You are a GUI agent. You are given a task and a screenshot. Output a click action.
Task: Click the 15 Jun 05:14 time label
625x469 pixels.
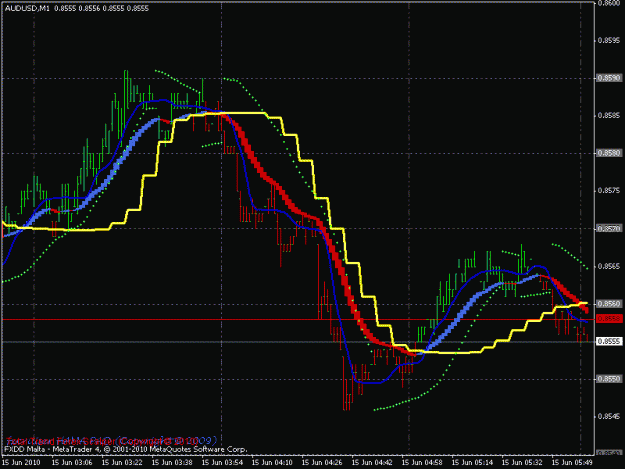coord(472,463)
